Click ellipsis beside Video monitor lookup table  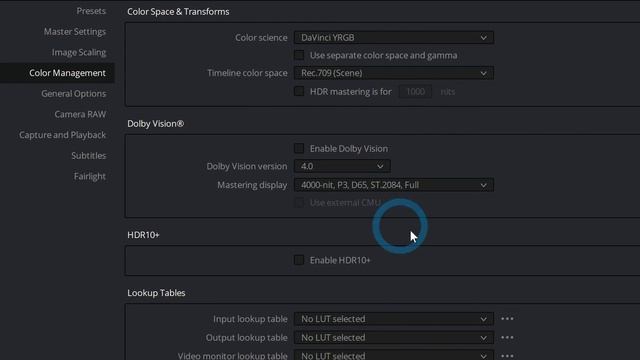[x=507, y=356]
